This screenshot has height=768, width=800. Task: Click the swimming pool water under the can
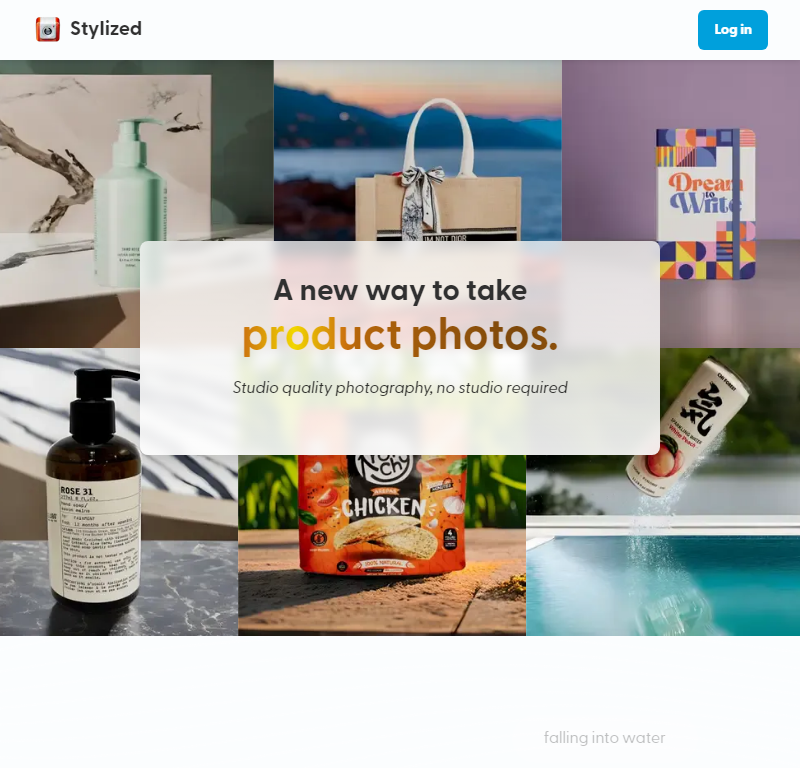(x=663, y=587)
